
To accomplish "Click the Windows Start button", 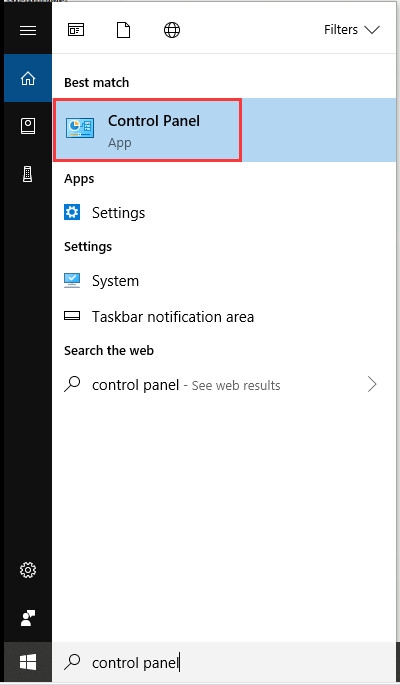I will [x=28, y=662].
